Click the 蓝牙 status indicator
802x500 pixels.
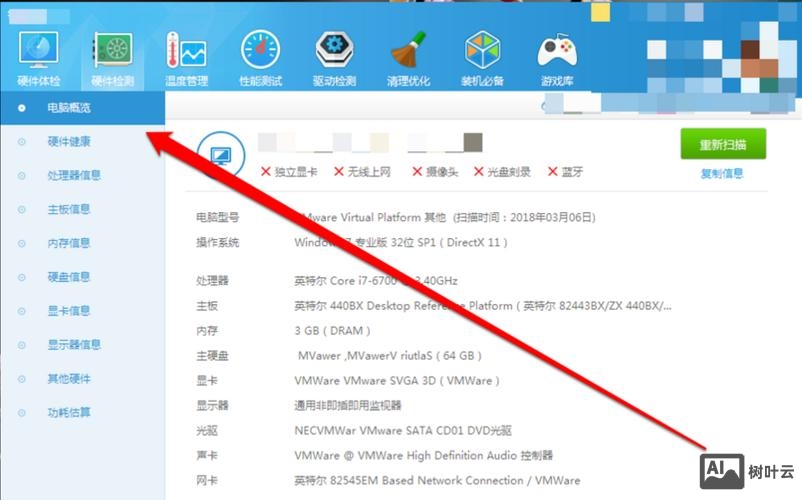pos(565,172)
